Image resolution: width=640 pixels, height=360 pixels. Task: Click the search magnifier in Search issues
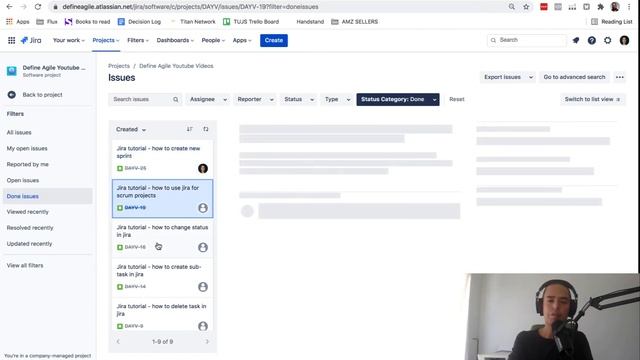(176, 100)
